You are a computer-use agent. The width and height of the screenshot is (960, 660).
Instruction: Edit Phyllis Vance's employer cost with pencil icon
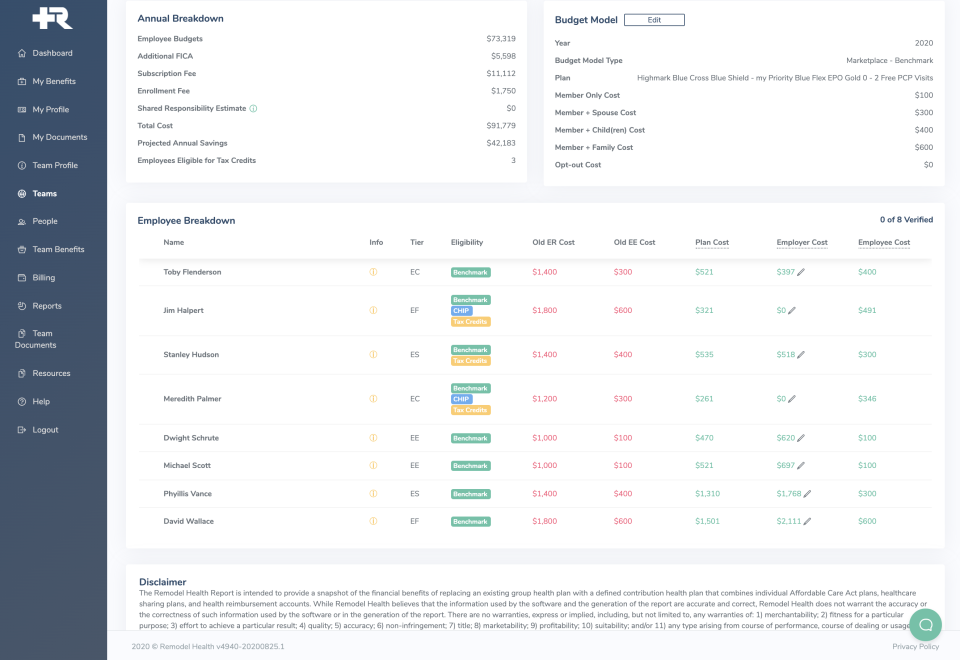coord(807,494)
